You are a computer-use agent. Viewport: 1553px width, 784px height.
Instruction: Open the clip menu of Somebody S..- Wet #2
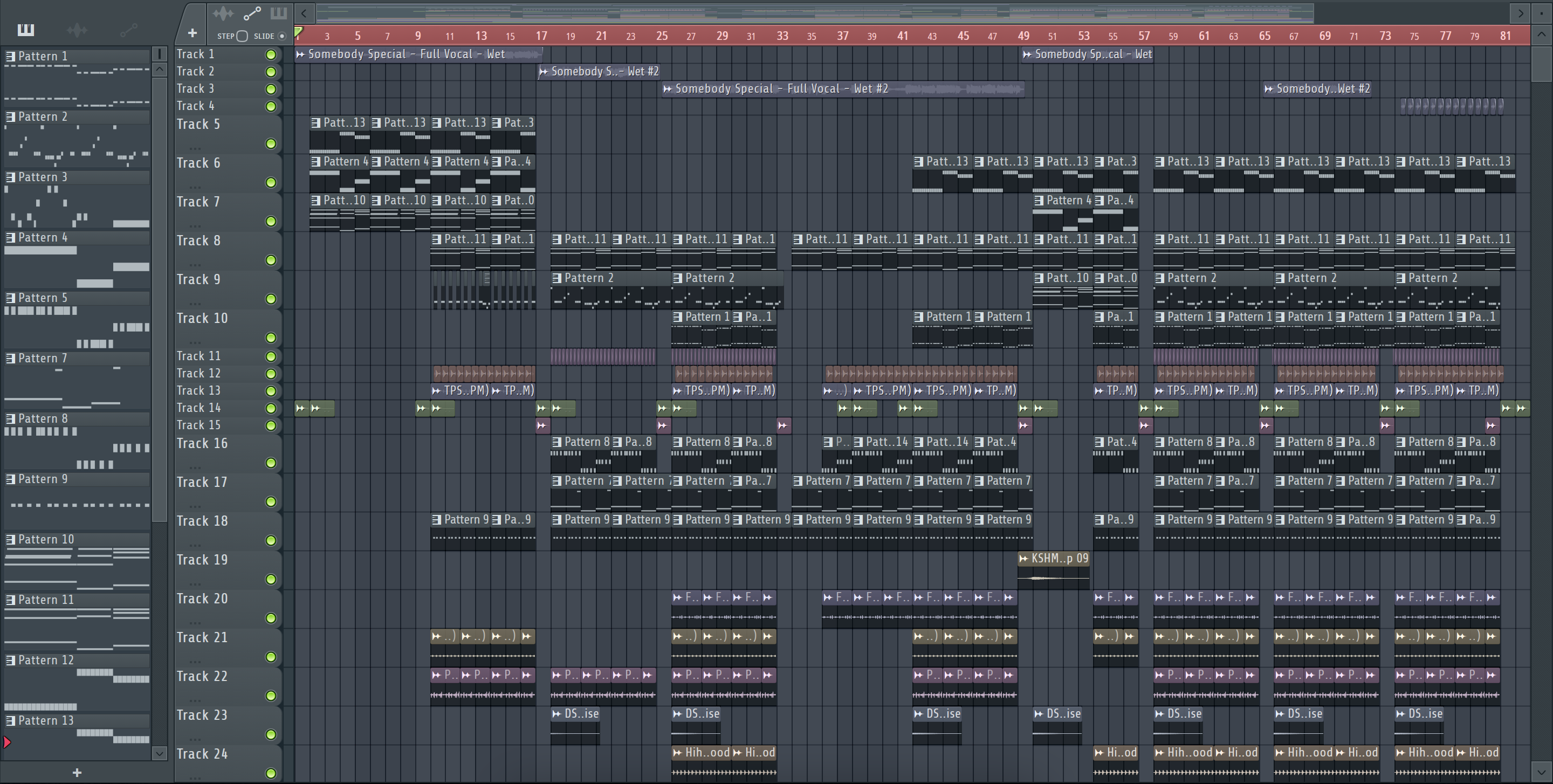543,72
